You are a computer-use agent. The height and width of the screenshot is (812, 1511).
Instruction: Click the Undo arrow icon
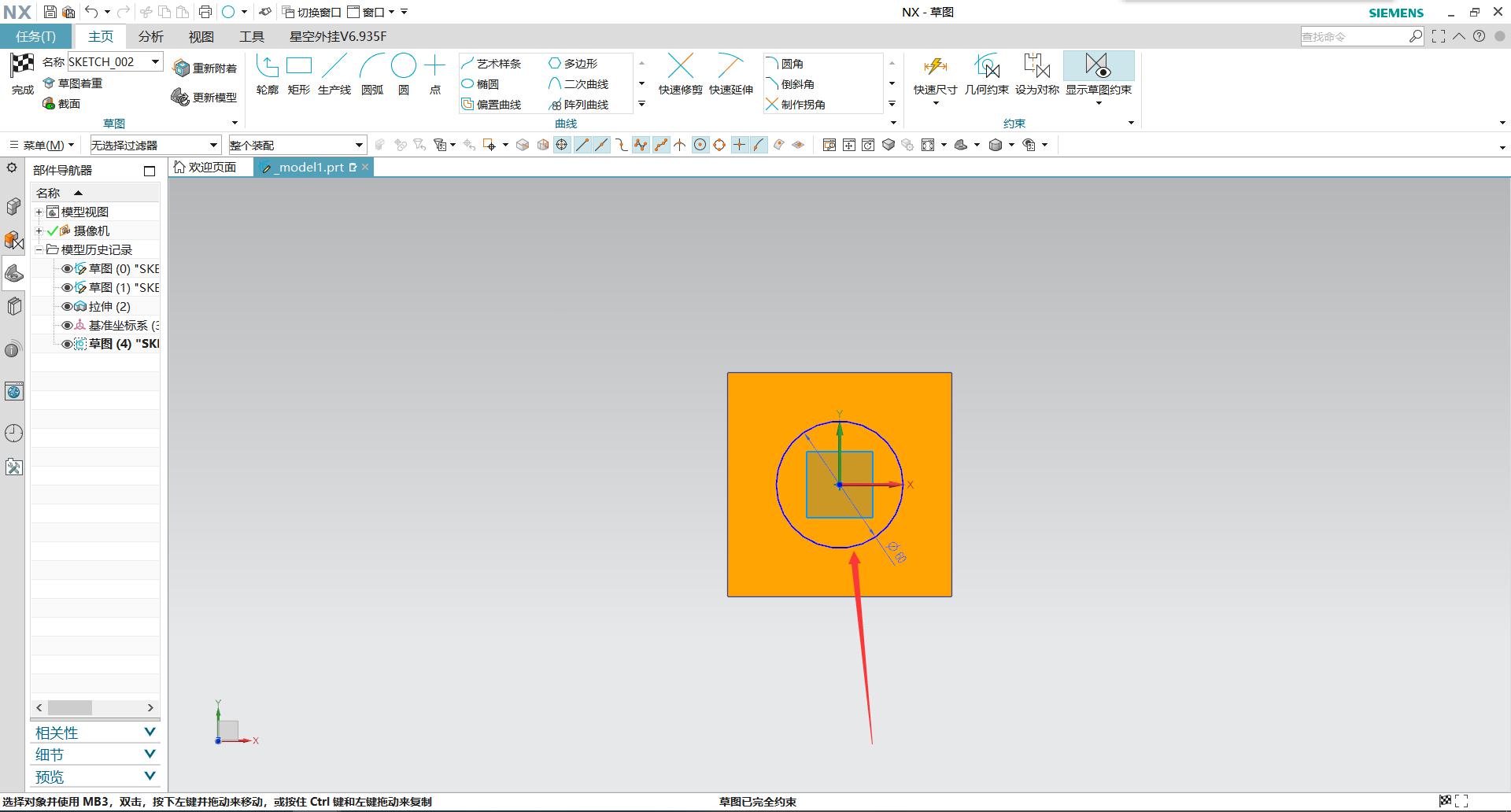(x=92, y=12)
